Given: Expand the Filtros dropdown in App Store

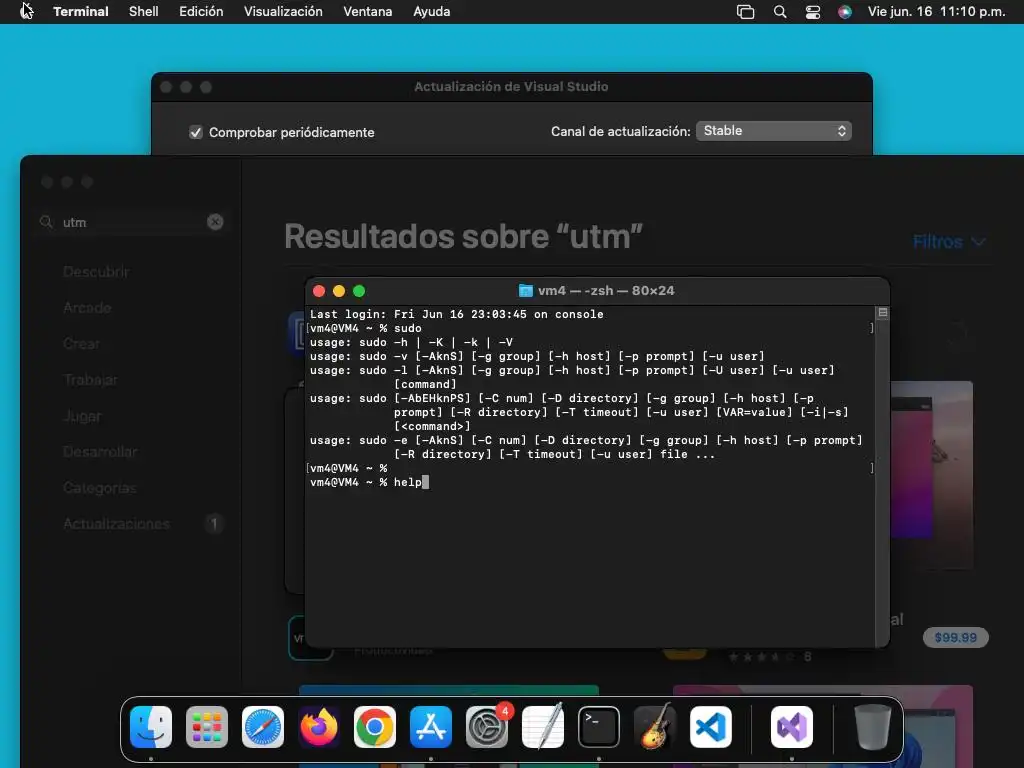Looking at the screenshot, I should coord(949,242).
